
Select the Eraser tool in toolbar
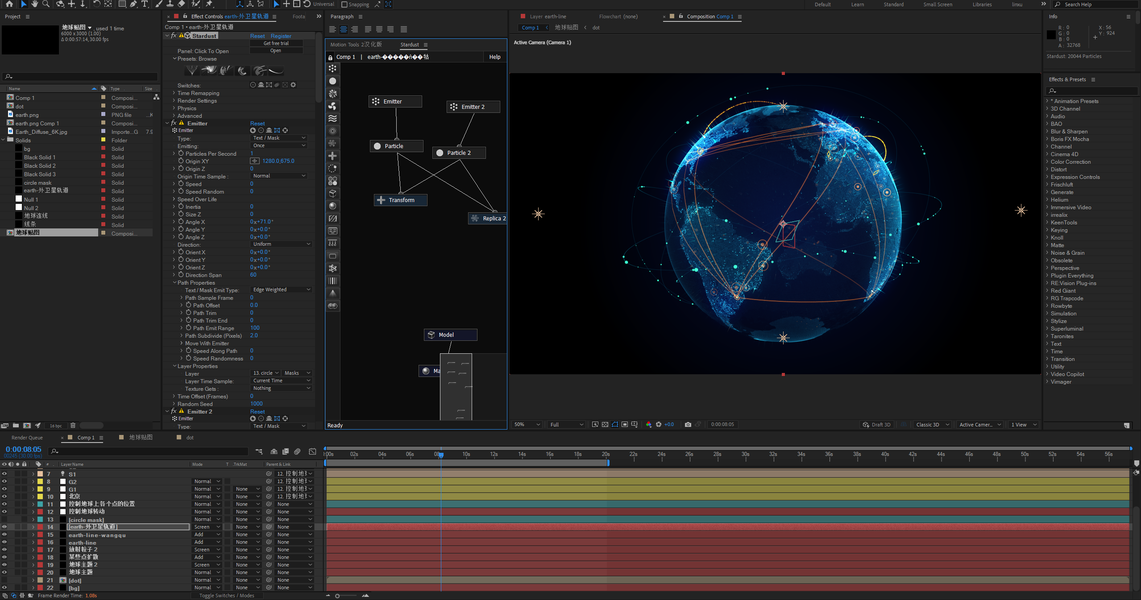(x=182, y=4)
